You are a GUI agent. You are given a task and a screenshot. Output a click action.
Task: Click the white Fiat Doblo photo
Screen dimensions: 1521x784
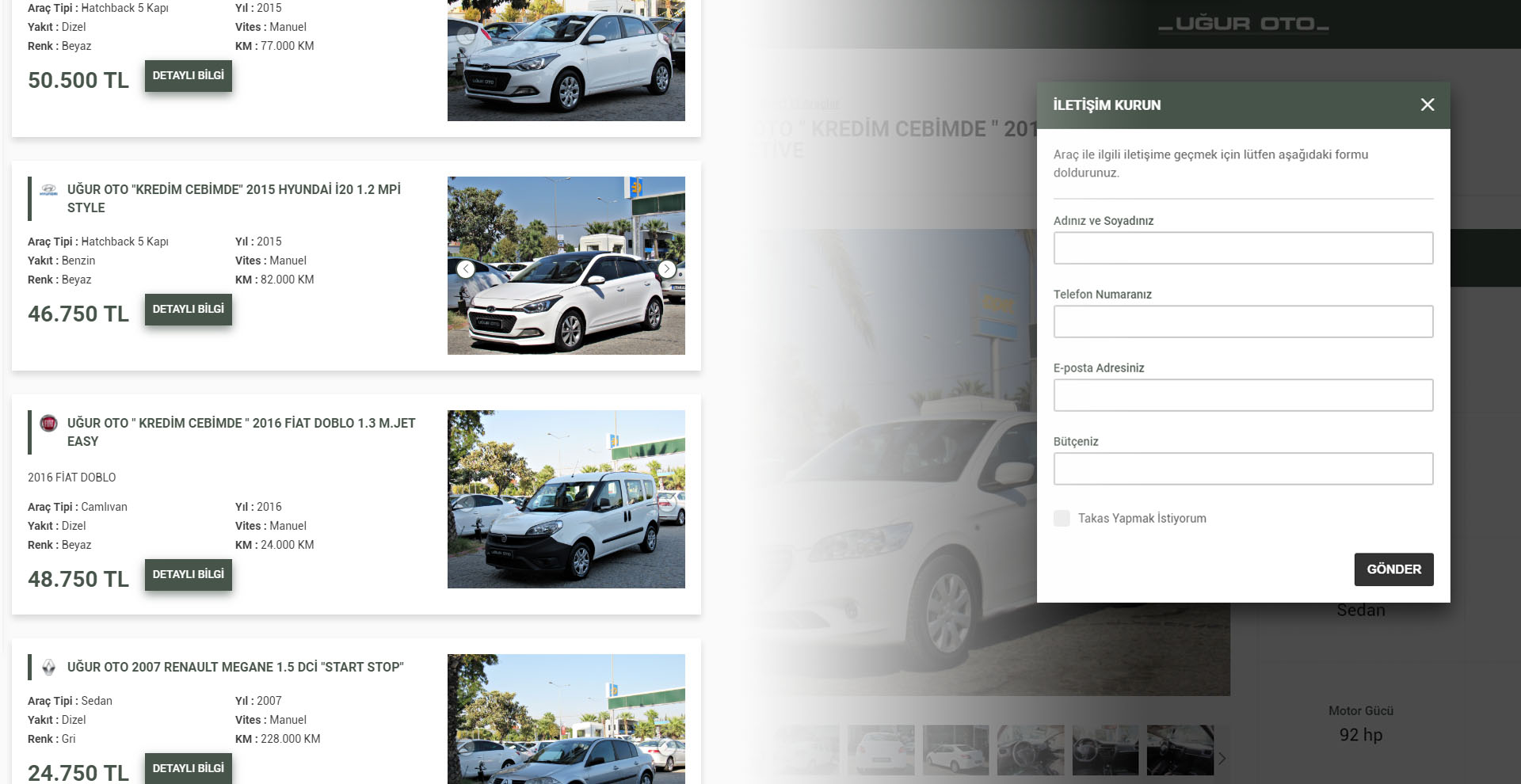coord(566,499)
